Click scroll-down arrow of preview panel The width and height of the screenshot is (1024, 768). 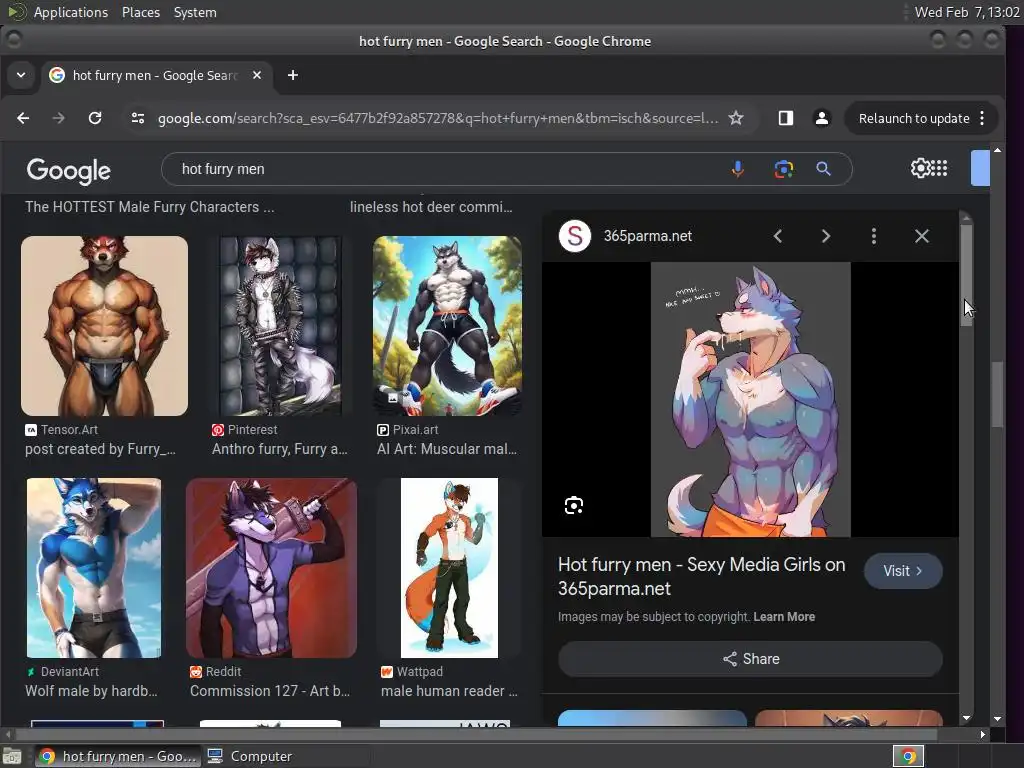coord(966,718)
